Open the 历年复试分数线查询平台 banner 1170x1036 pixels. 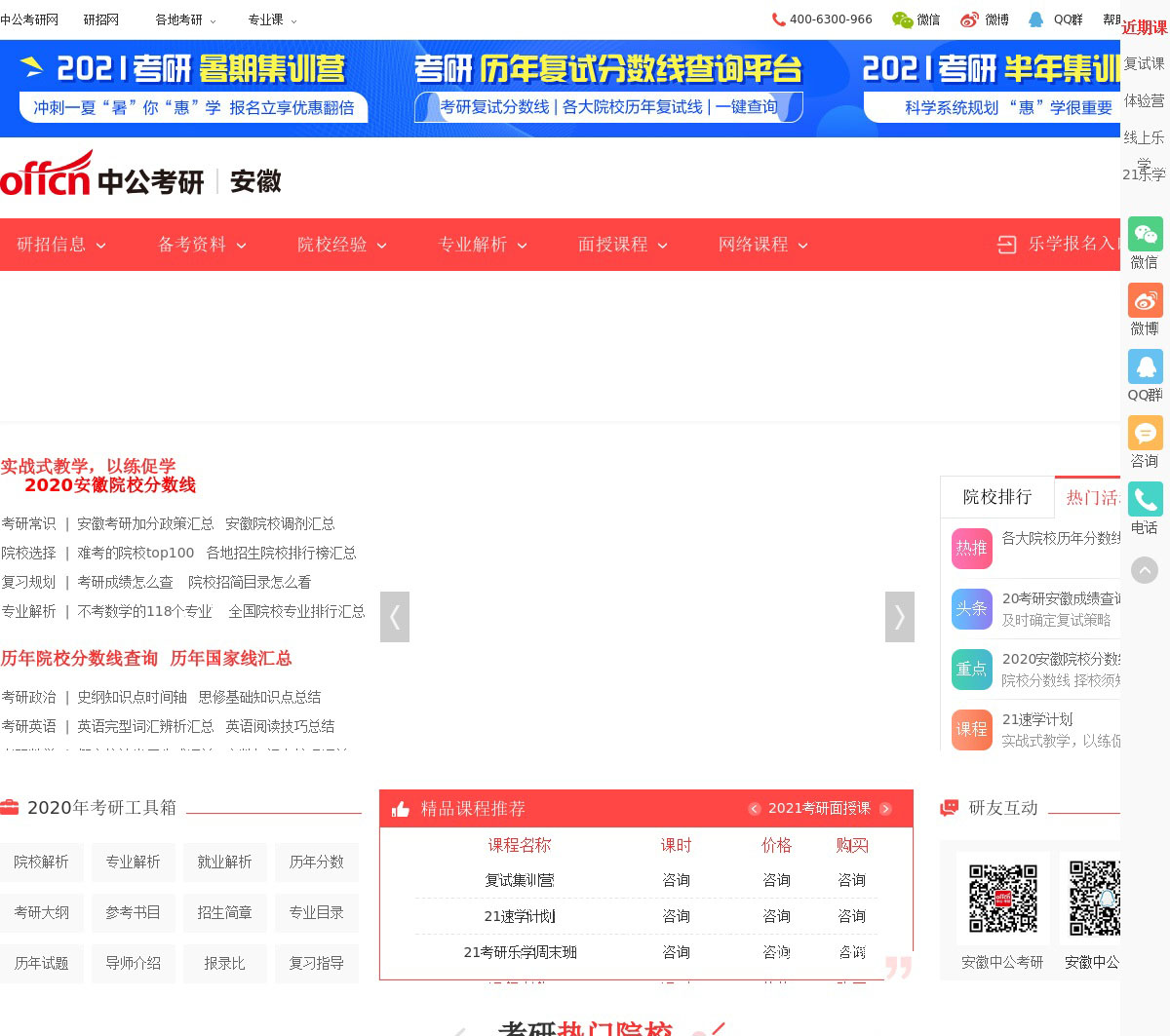(x=608, y=88)
